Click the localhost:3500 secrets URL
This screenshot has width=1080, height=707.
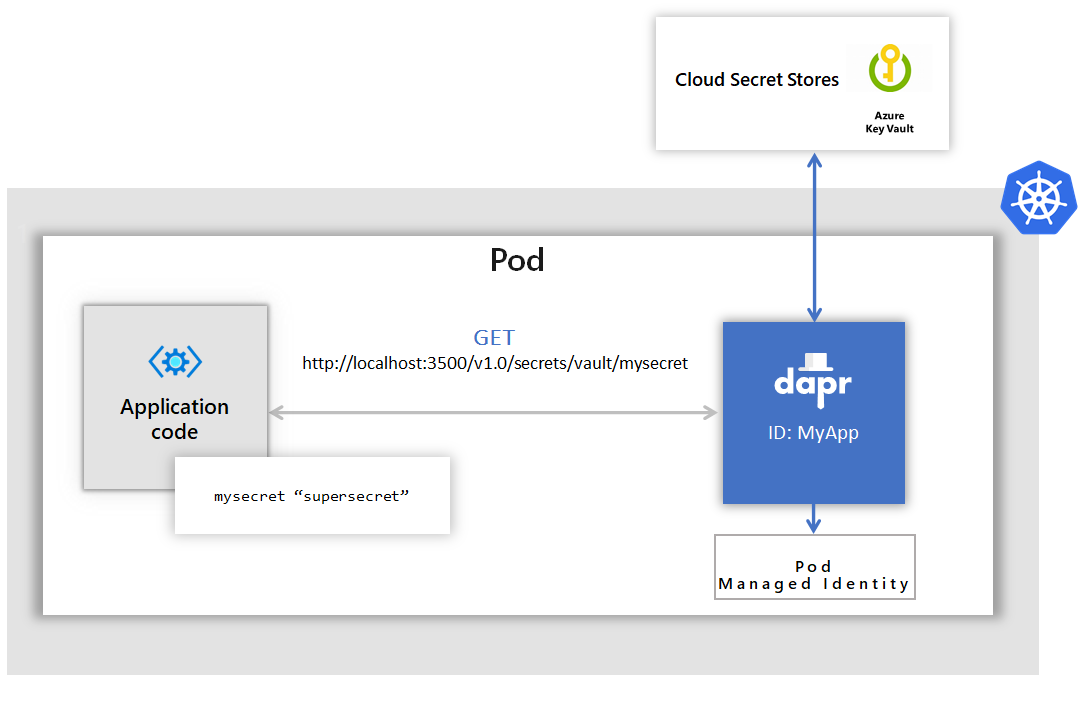(495, 363)
